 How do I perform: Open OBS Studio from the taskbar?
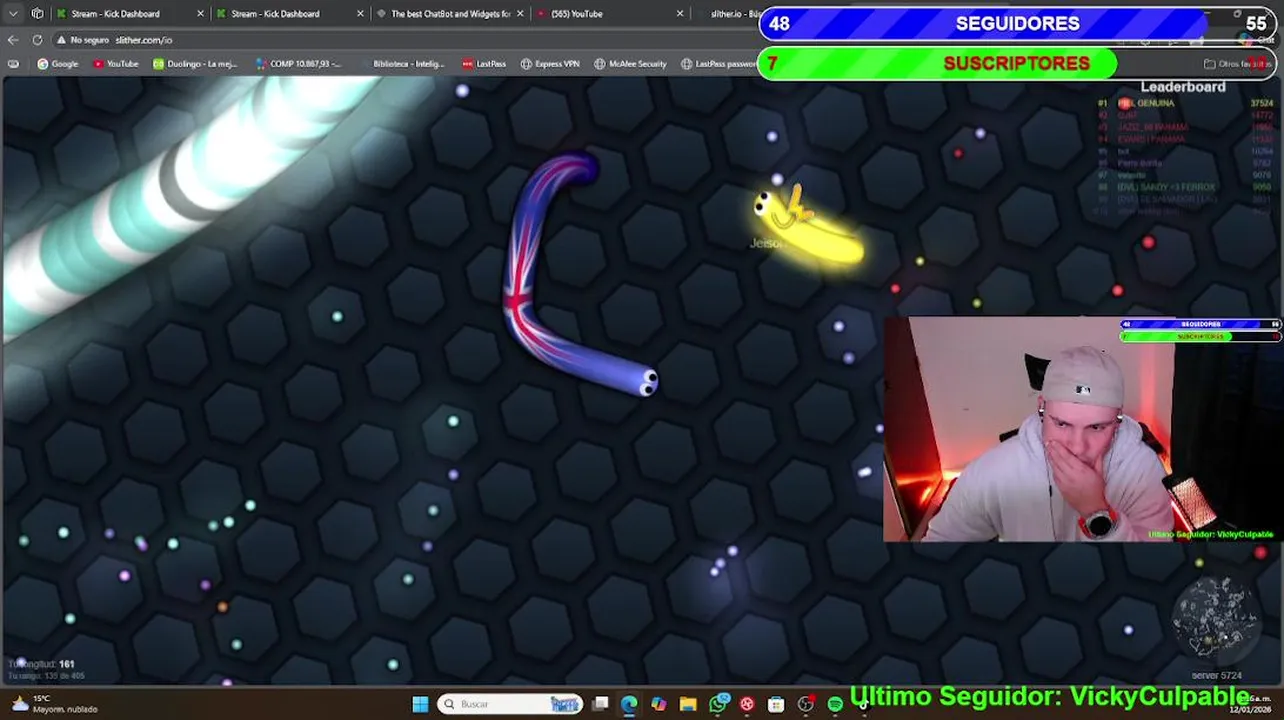pos(806,705)
